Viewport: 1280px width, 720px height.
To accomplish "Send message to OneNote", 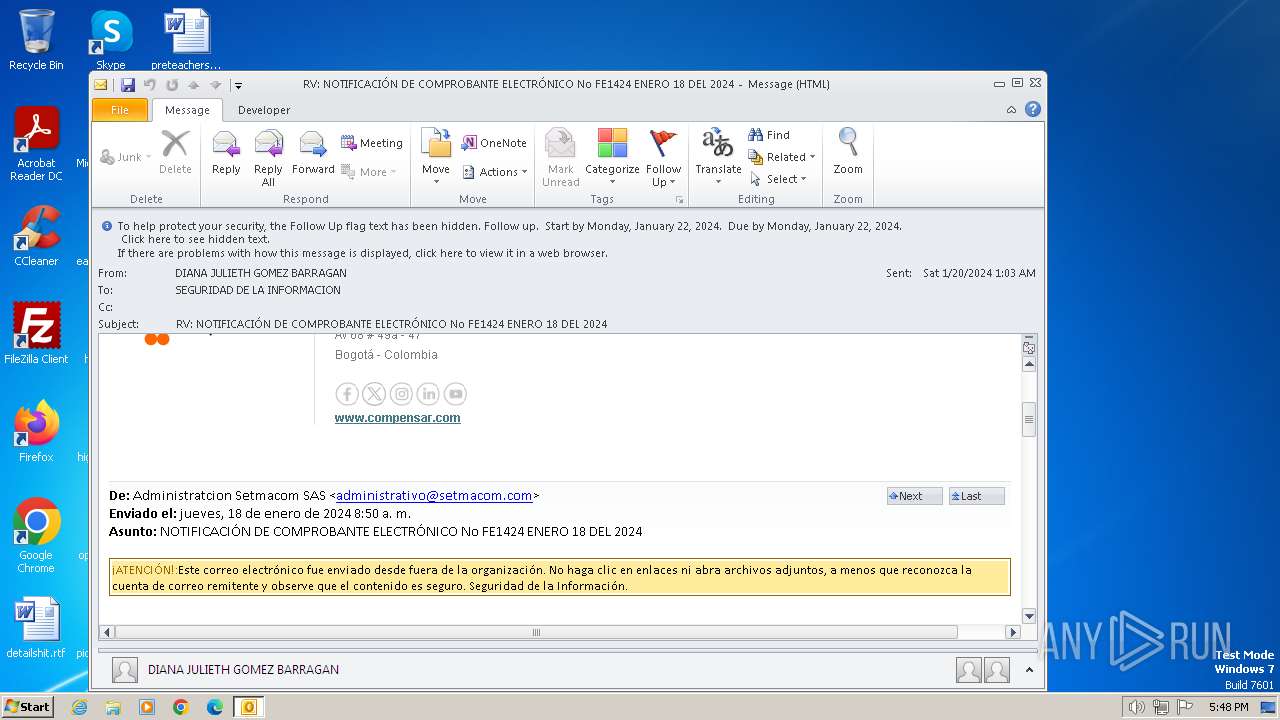I will pyautogui.click(x=494, y=143).
